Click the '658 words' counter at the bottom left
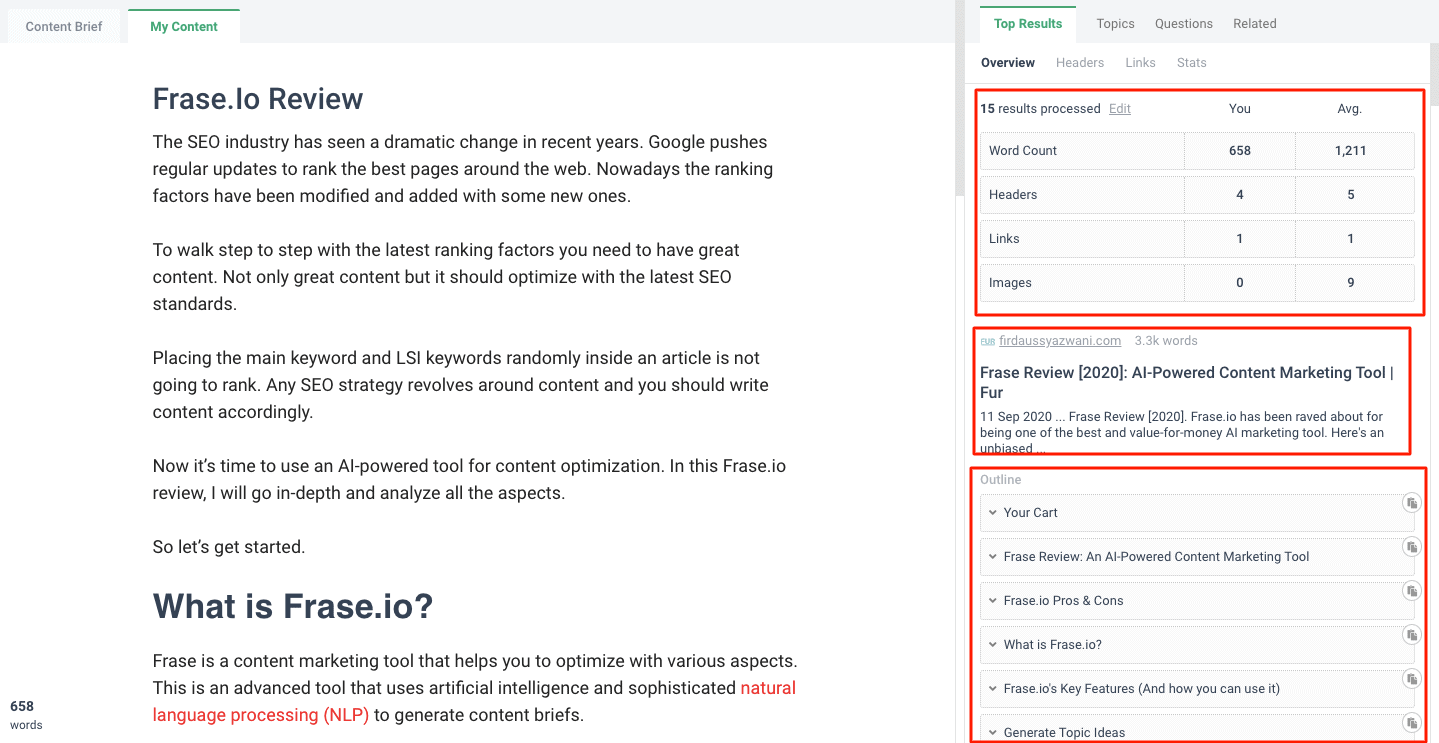 pyautogui.click(x=26, y=715)
